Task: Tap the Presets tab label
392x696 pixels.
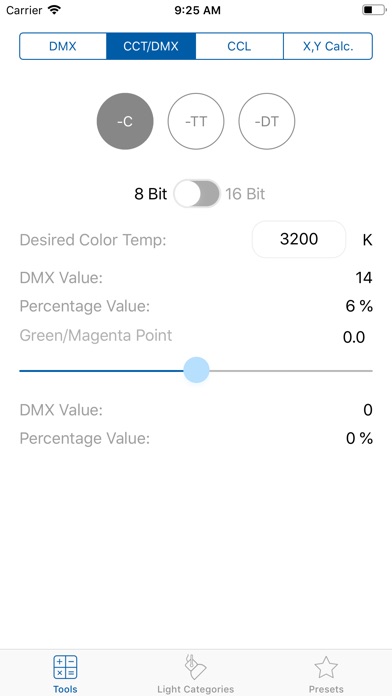Action: (326, 689)
